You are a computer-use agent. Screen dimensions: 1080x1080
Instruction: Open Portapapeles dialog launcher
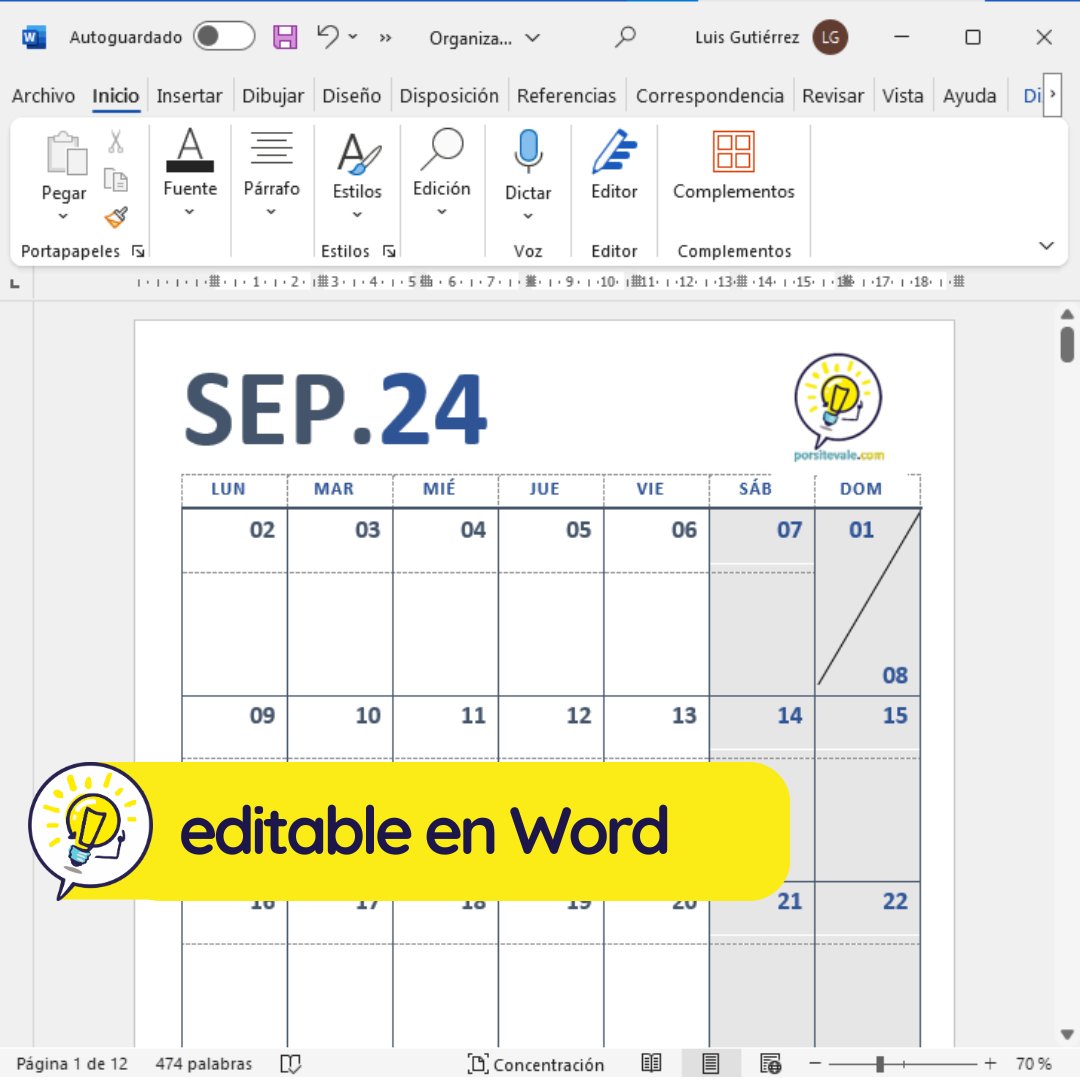click(138, 251)
